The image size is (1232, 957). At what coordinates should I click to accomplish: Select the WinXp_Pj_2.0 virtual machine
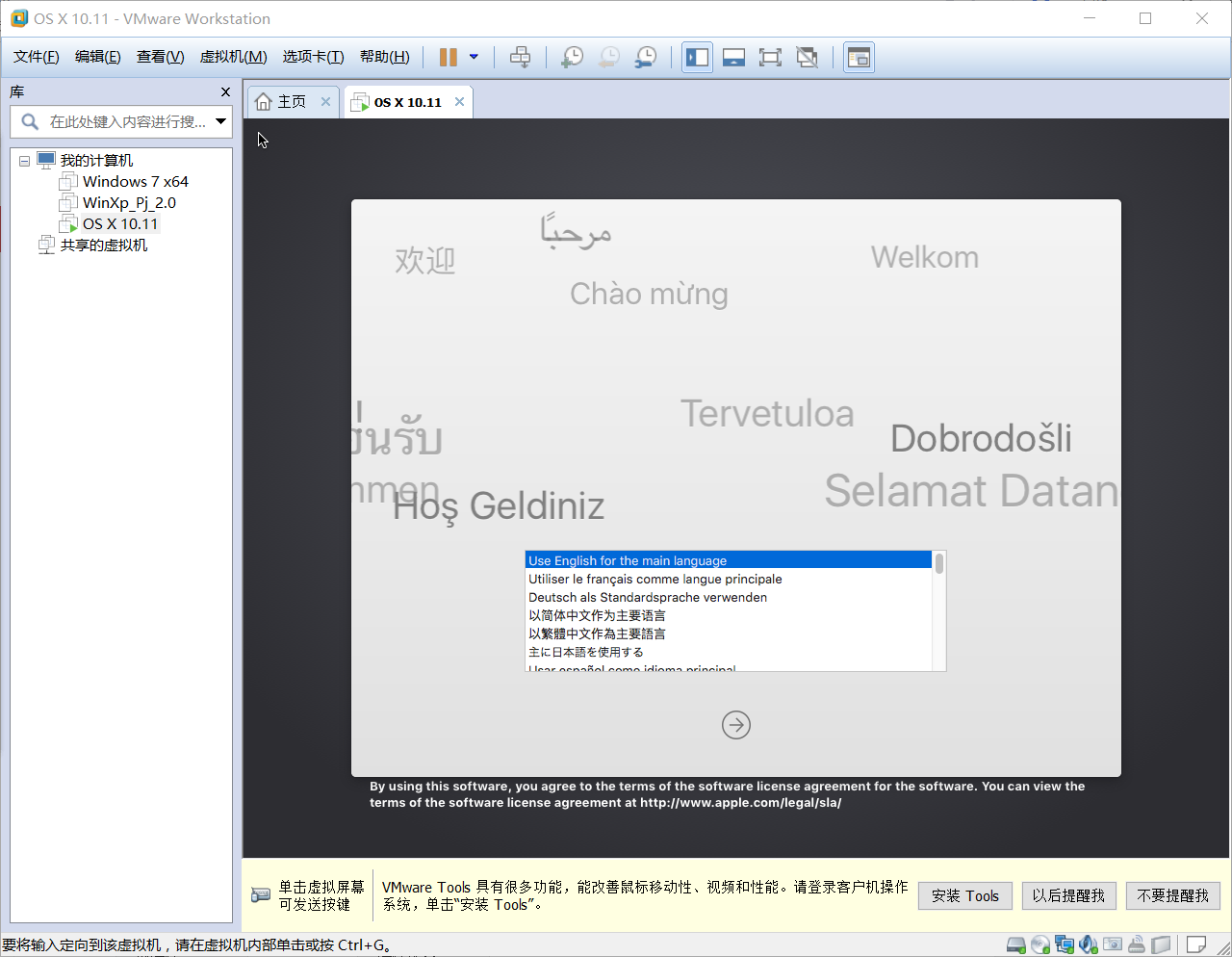tap(129, 203)
